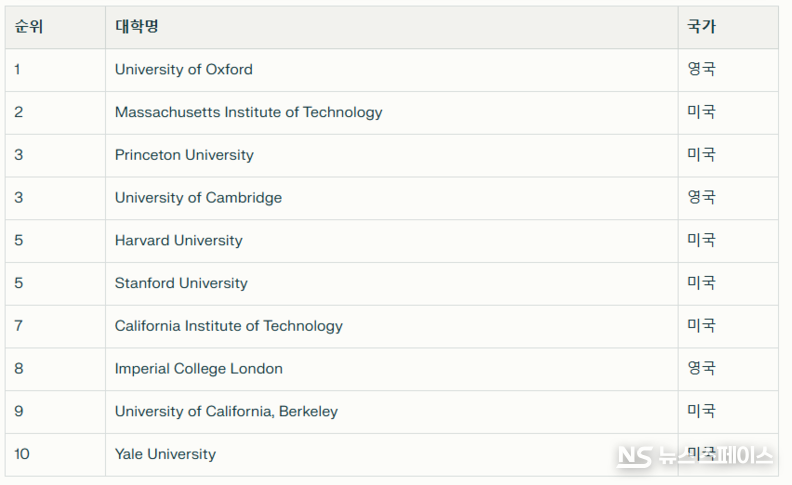Image resolution: width=792 pixels, height=485 pixels.
Task: Click University of Cambridge name
Action: point(198,198)
